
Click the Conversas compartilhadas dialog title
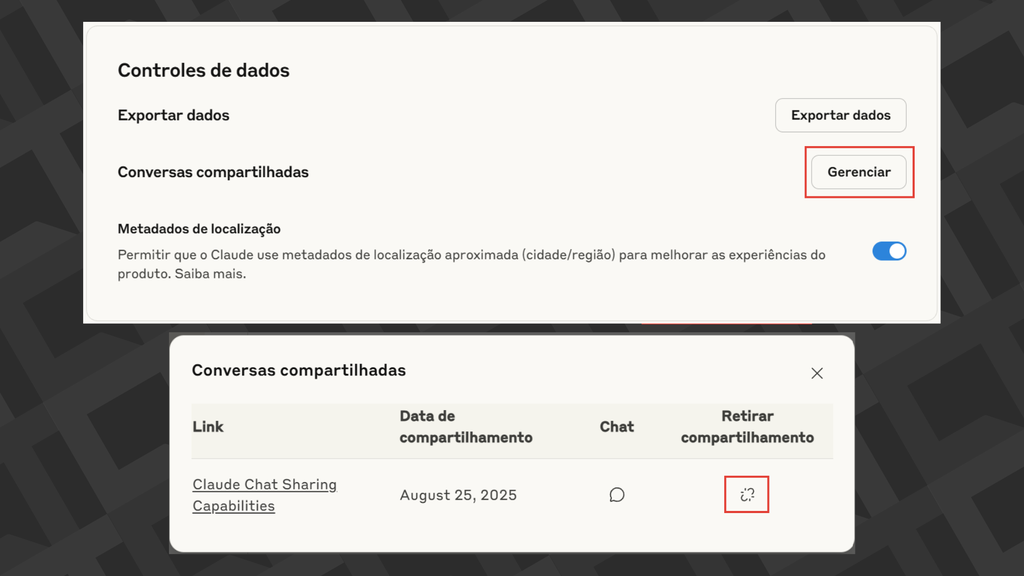299,370
